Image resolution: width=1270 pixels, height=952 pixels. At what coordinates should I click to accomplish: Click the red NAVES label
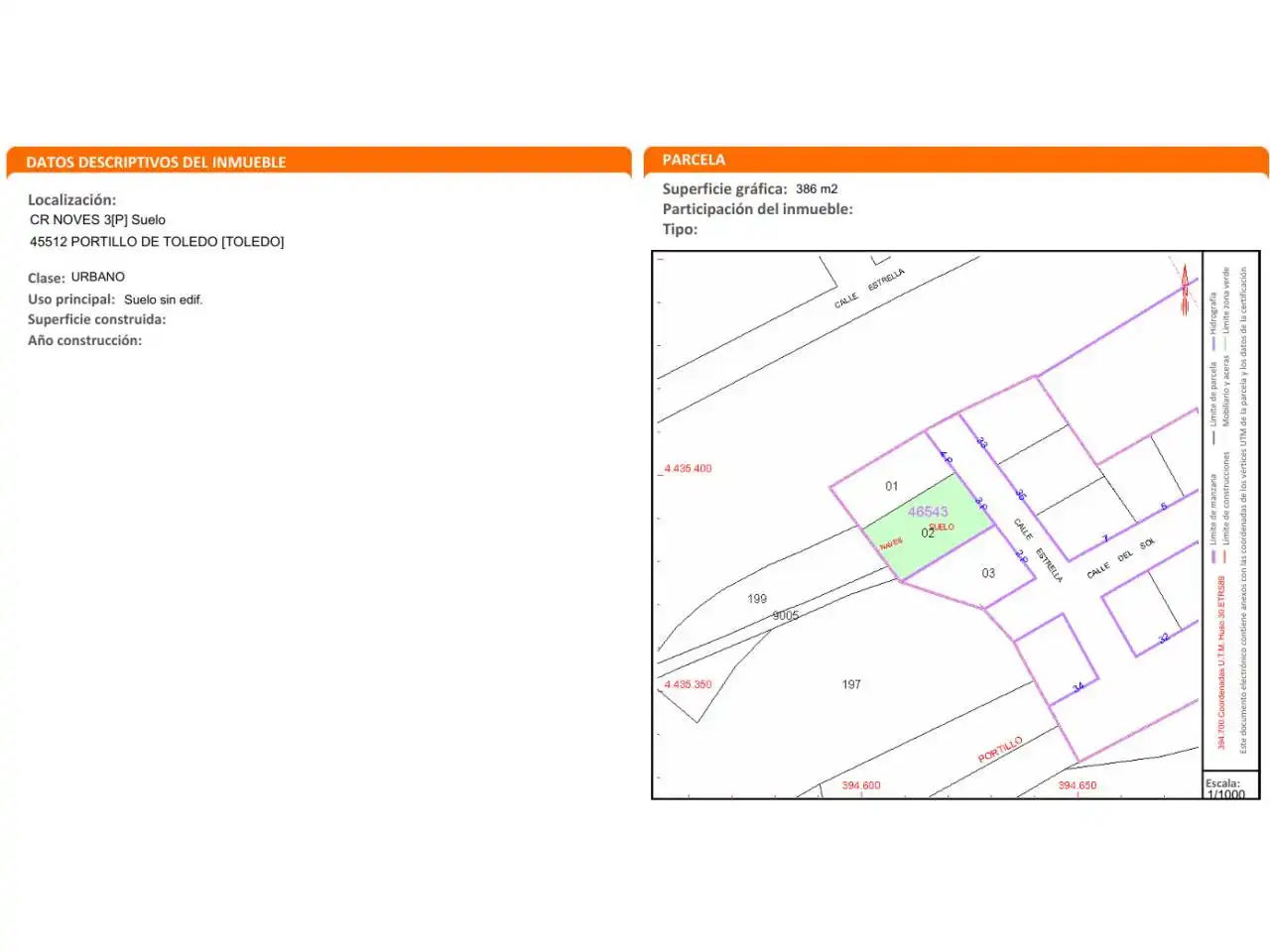[x=891, y=543]
